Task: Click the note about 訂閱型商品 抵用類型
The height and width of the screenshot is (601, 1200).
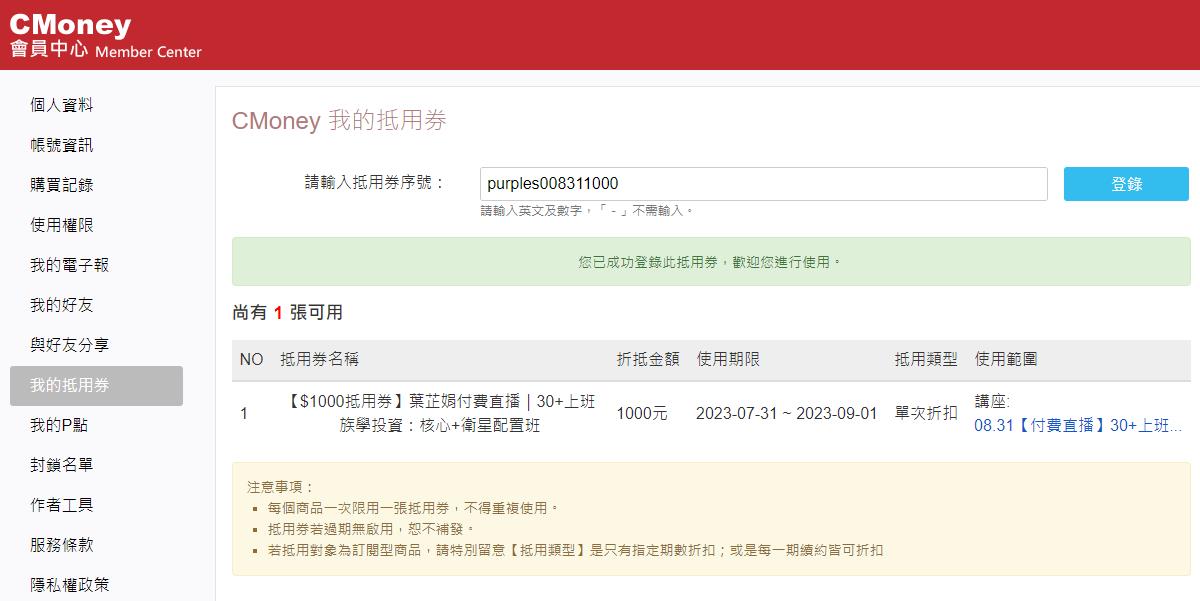Action: tap(575, 550)
